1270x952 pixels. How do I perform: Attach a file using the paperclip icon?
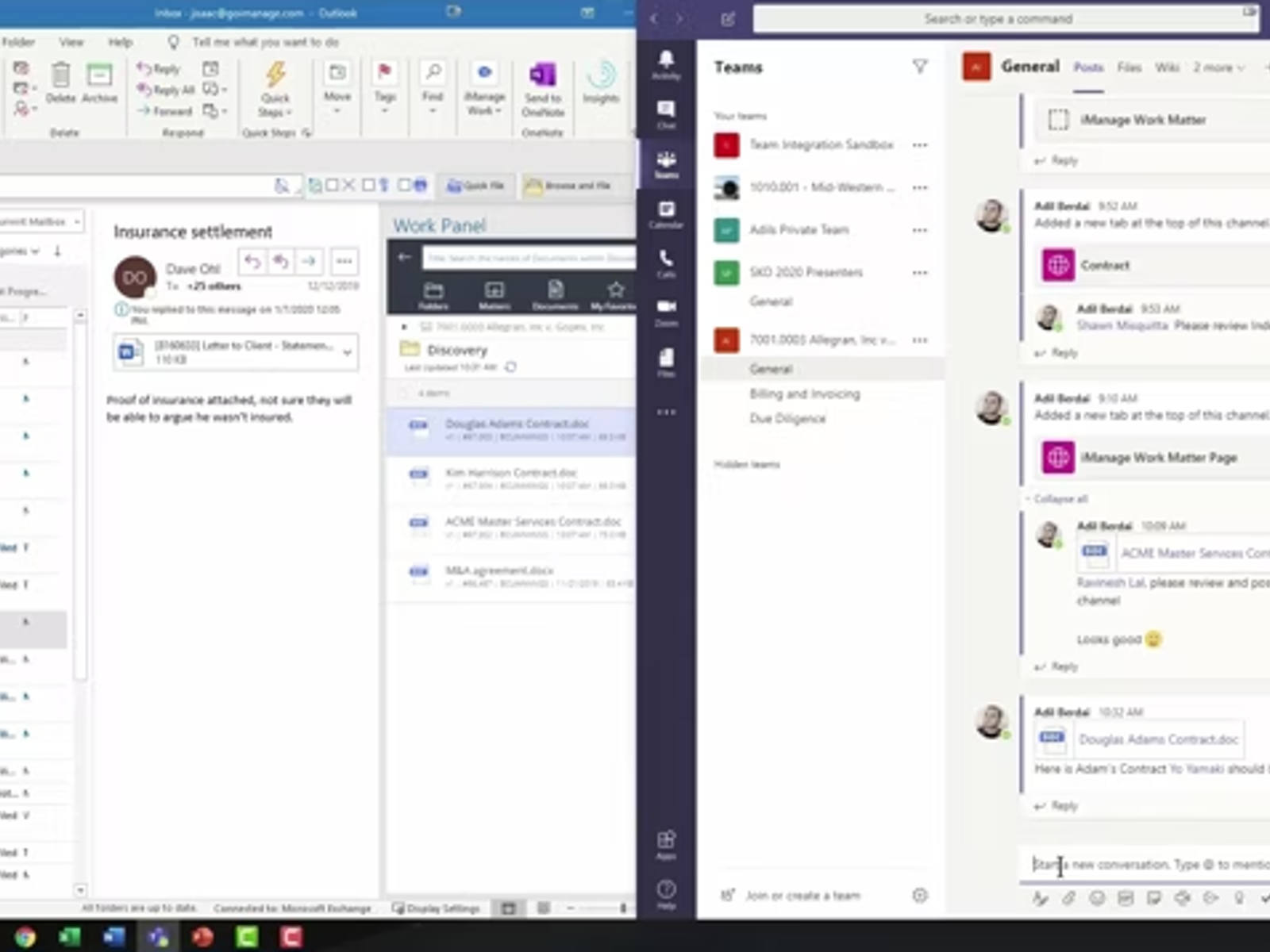(1068, 899)
